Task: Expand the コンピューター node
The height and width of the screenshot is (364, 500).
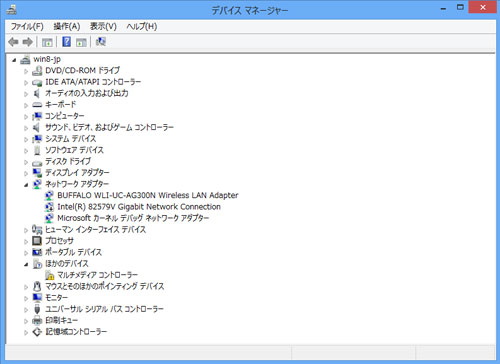Action: pyautogui.click(x=26, y=117)
